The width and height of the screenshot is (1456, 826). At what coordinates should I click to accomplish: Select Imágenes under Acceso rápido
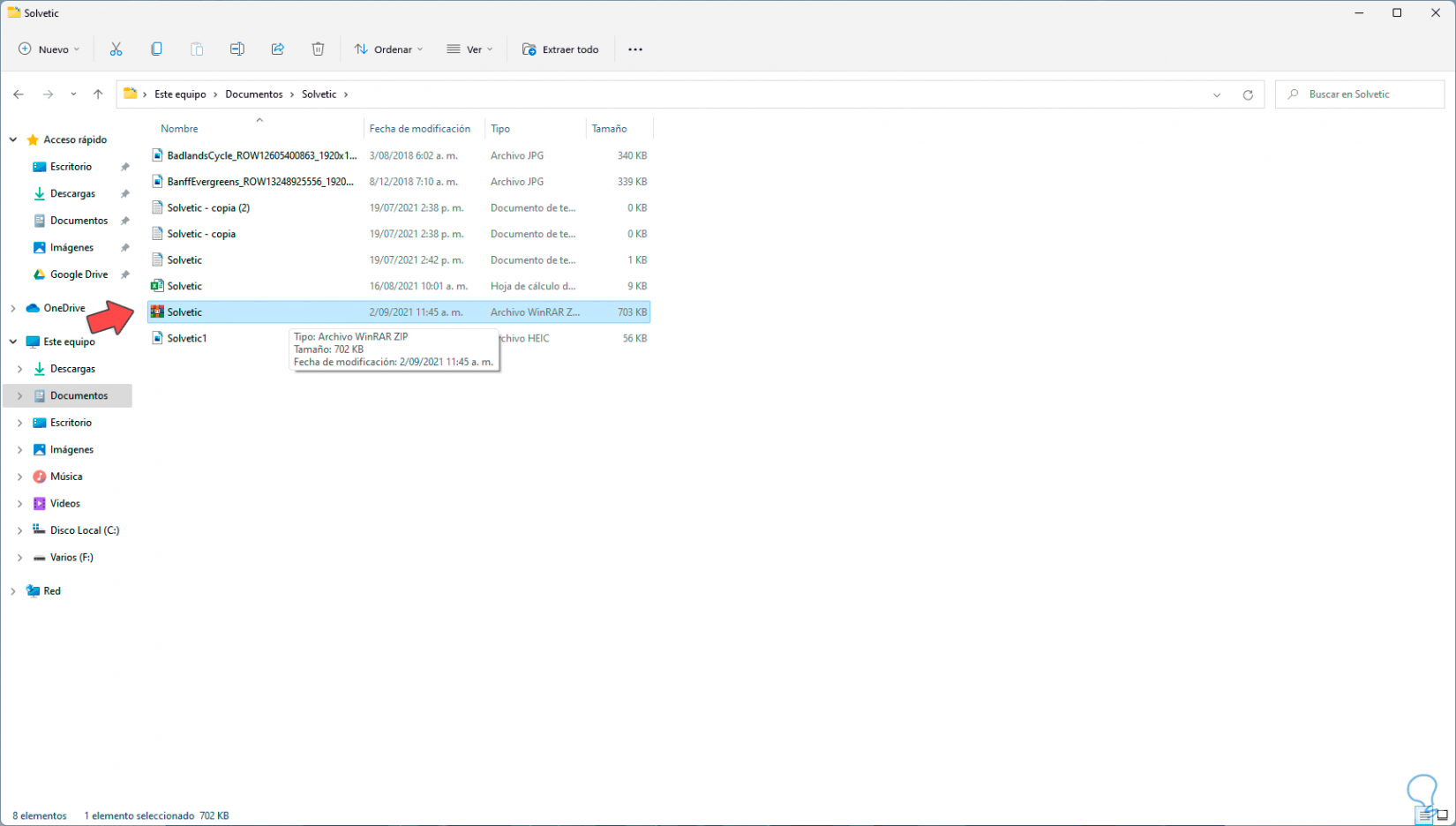(71, 248)
